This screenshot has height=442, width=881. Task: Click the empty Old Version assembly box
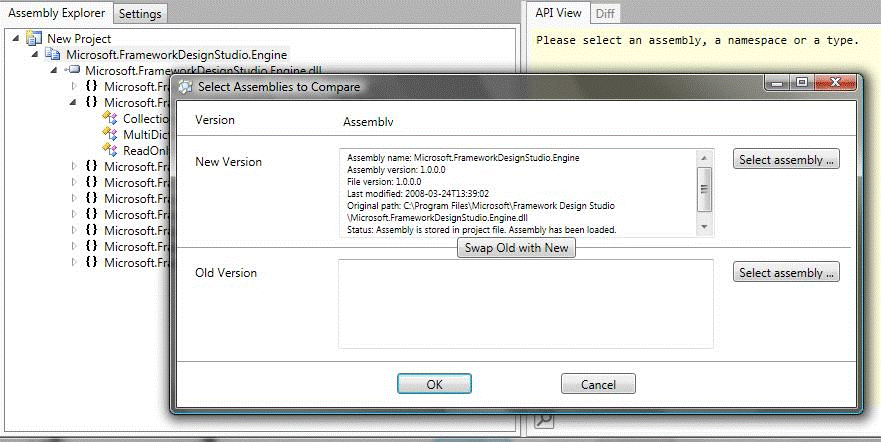[x=525, y=304]
